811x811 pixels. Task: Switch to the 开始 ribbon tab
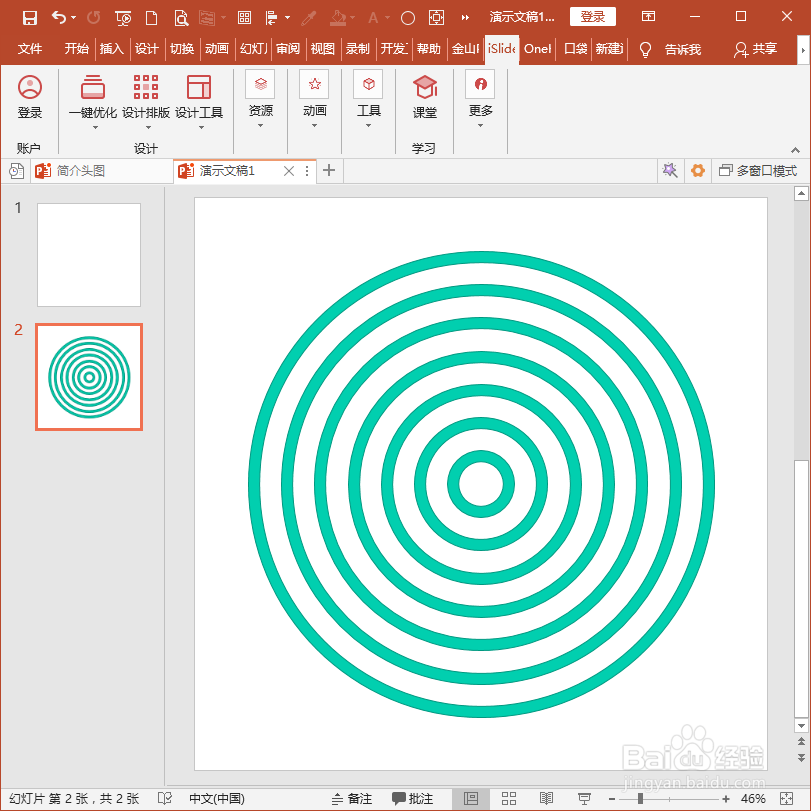[77, 49]
